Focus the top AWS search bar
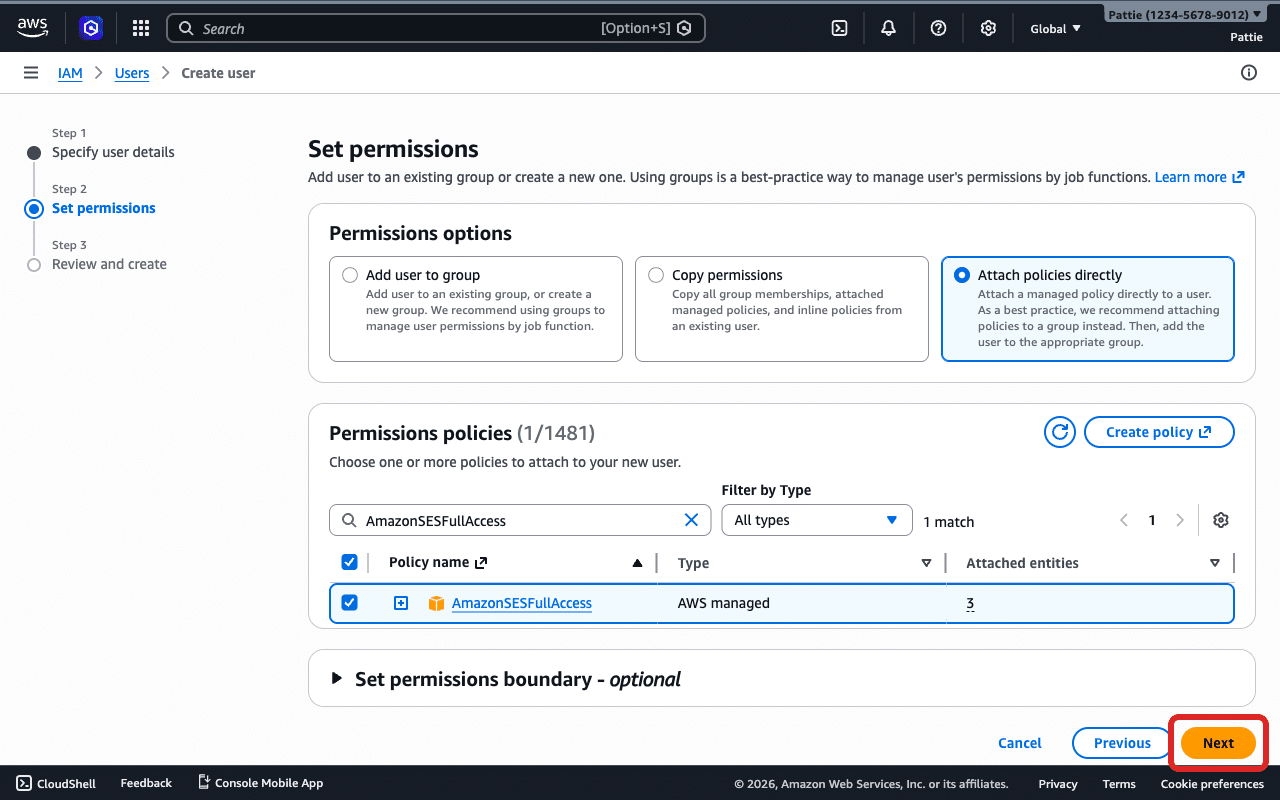 (x=436, y=28)
